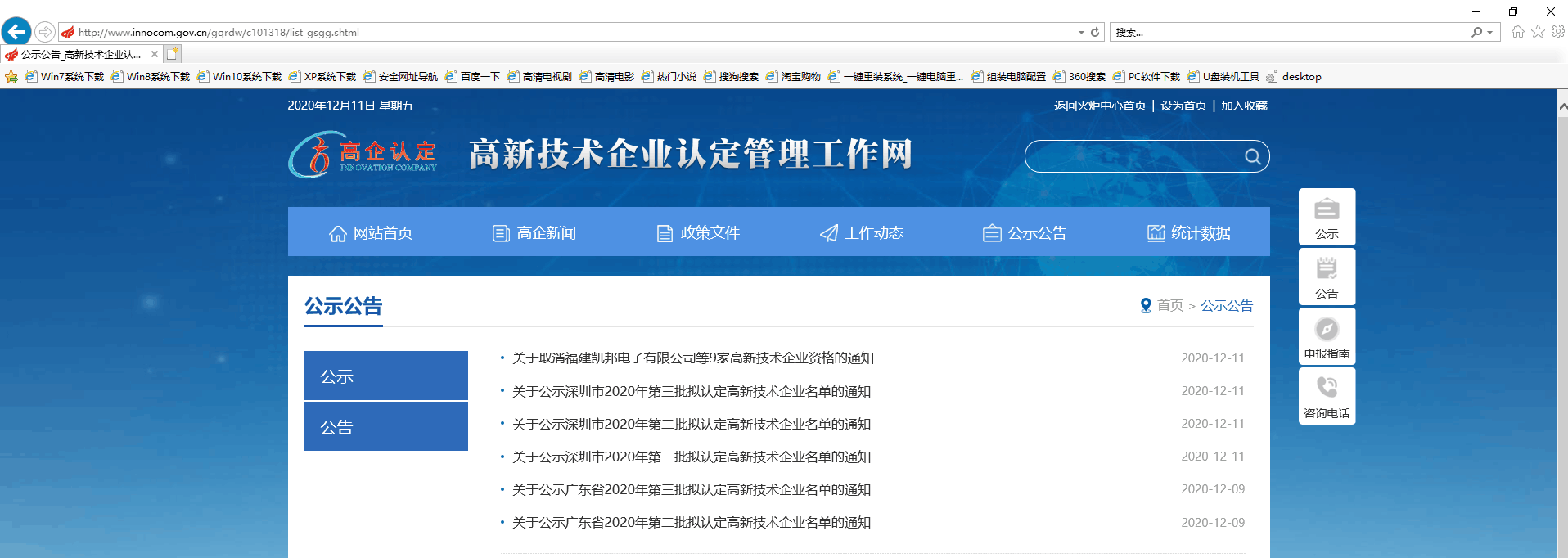The image size is (1568, 558).
Task: Open 热门小说 bookmark
Action: coord(669,77)
